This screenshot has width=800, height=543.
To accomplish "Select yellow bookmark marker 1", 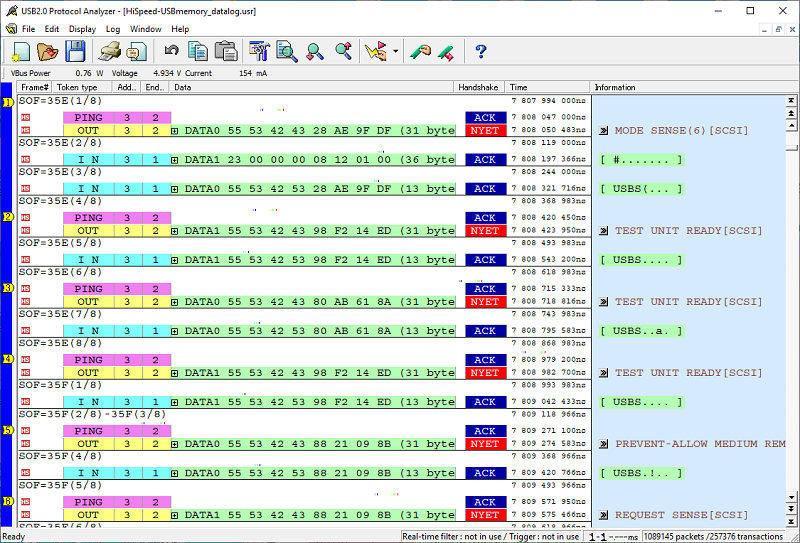I will (x=8, y=103).
